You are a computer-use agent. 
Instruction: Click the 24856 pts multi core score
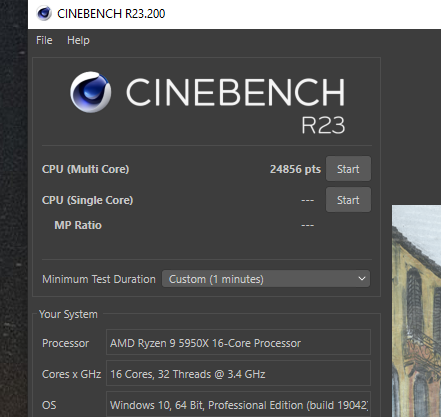[295, 169]
